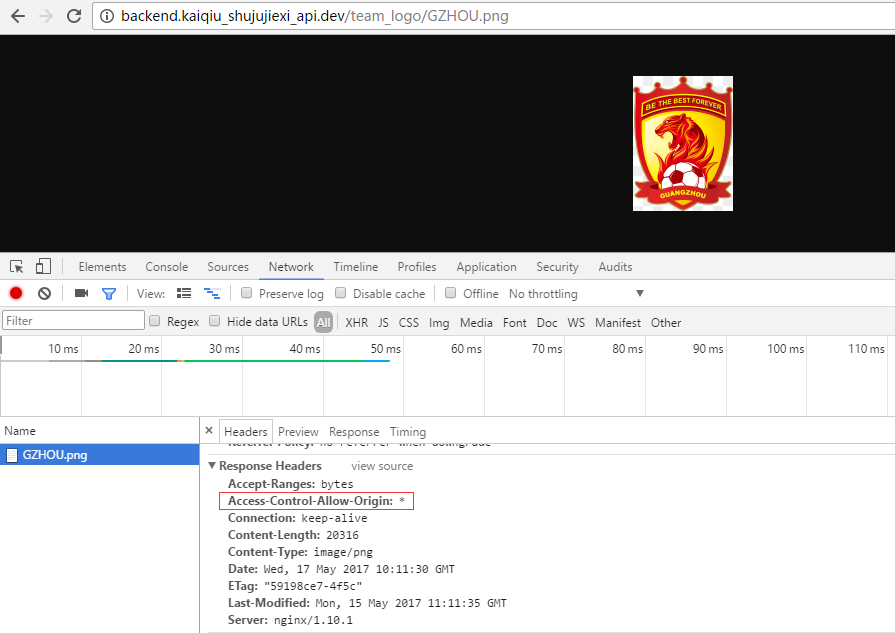Toggle the network filter funnel icon

(x=109, y=294)
